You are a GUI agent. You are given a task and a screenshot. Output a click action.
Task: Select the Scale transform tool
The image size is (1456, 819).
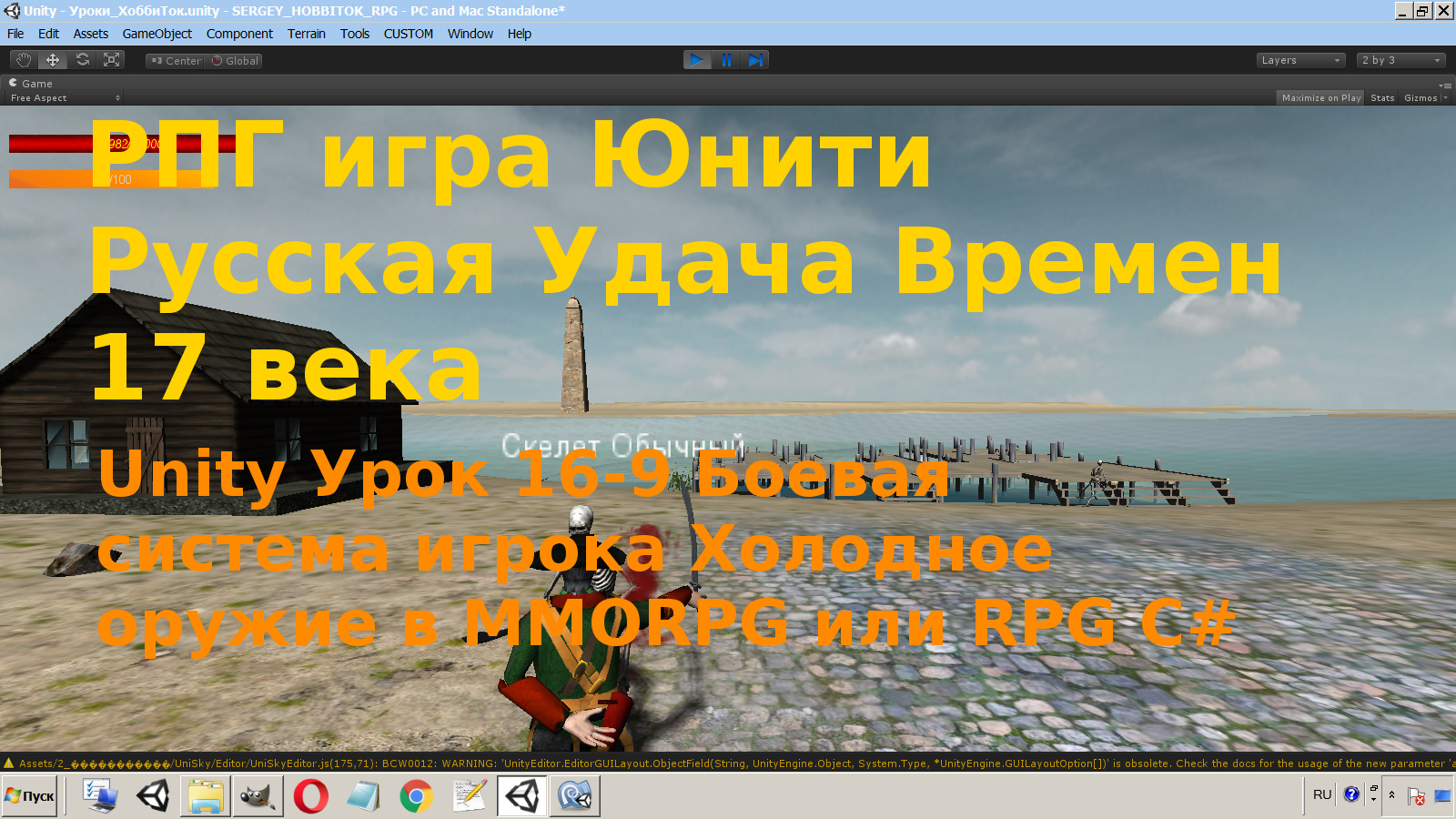[111, 60]
